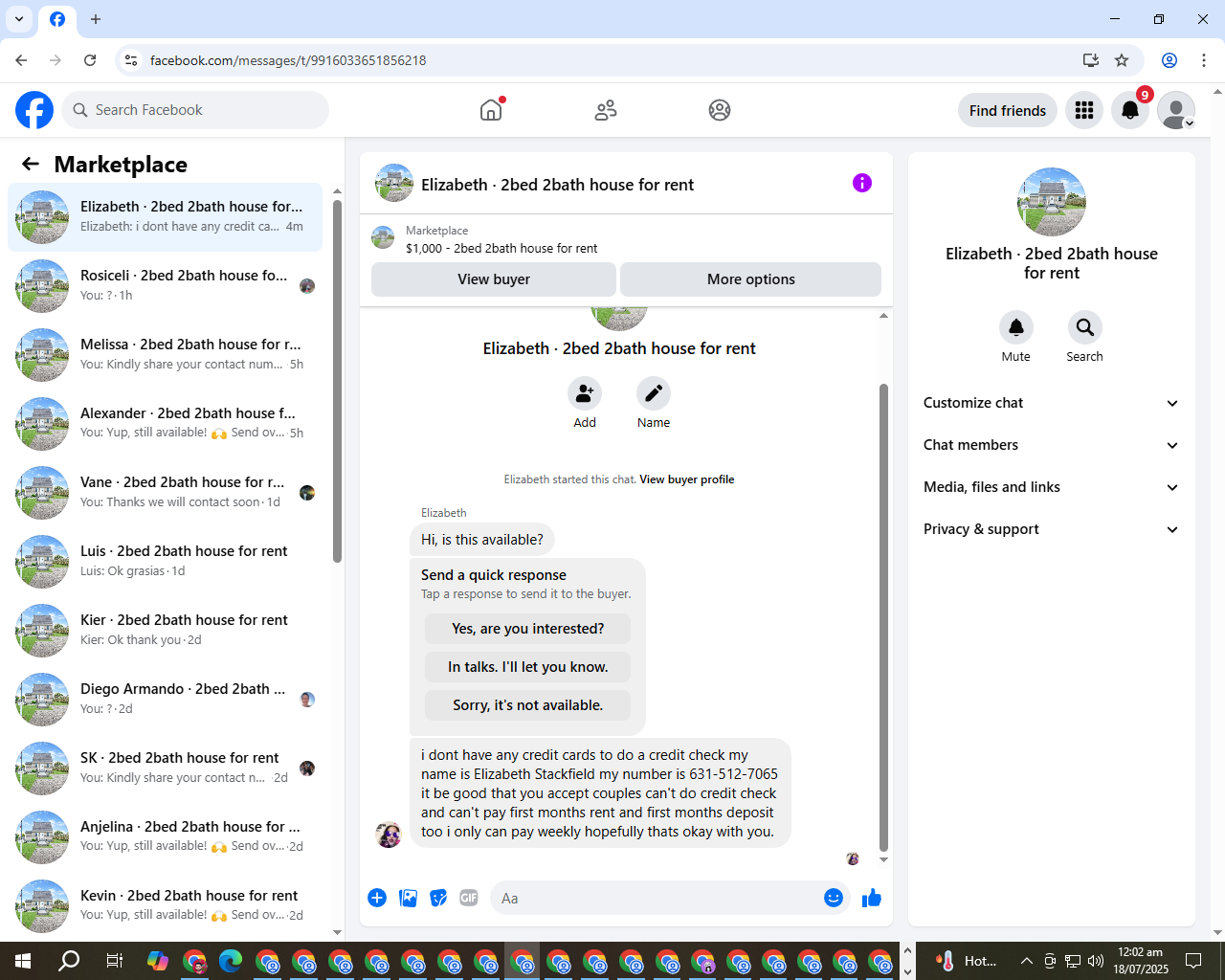Open SK conversation
The height and width of the screenshot is (980, 1225).
click(x=166, y=768)
